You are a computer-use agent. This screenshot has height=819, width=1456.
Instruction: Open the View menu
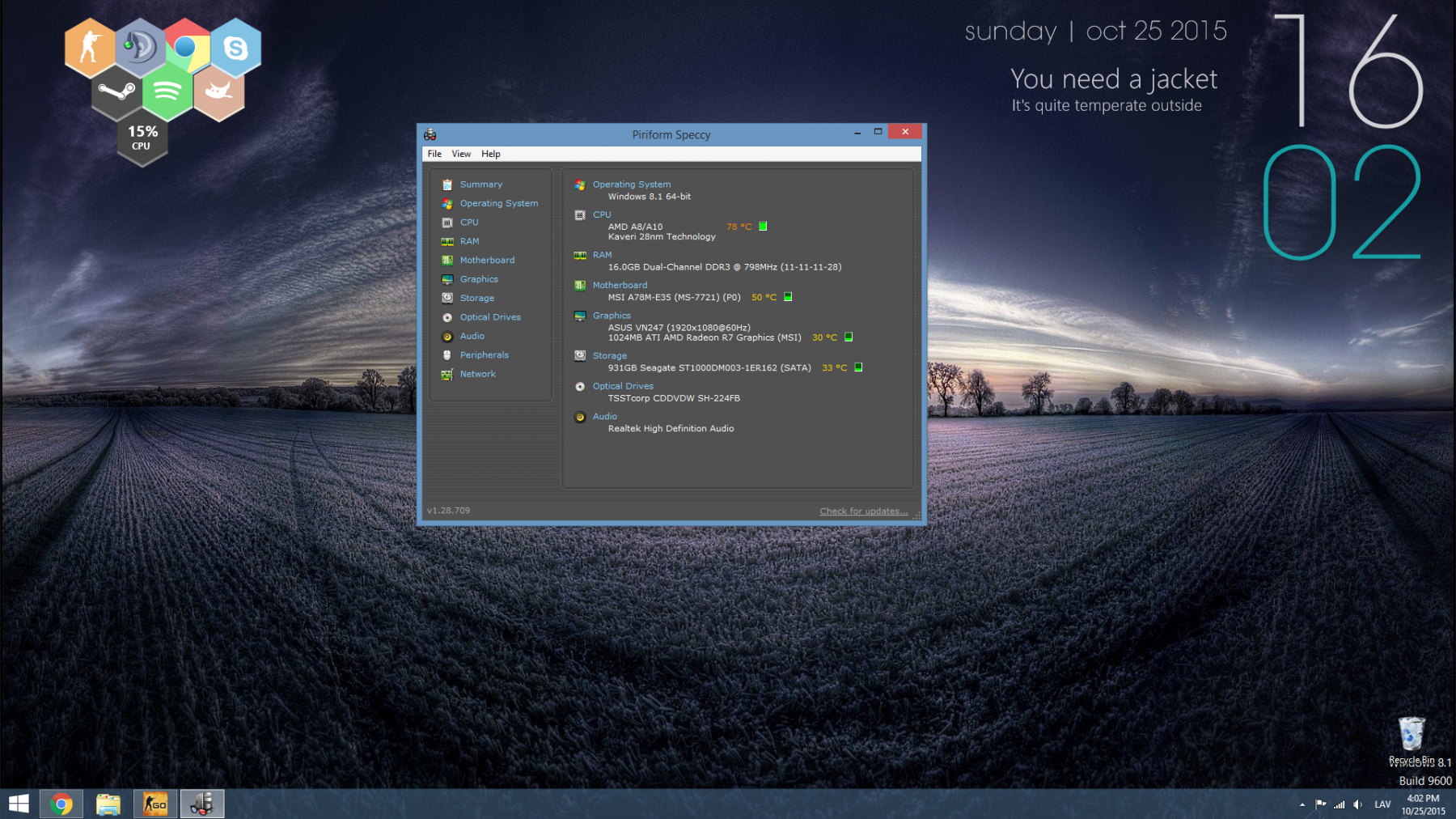461,154
